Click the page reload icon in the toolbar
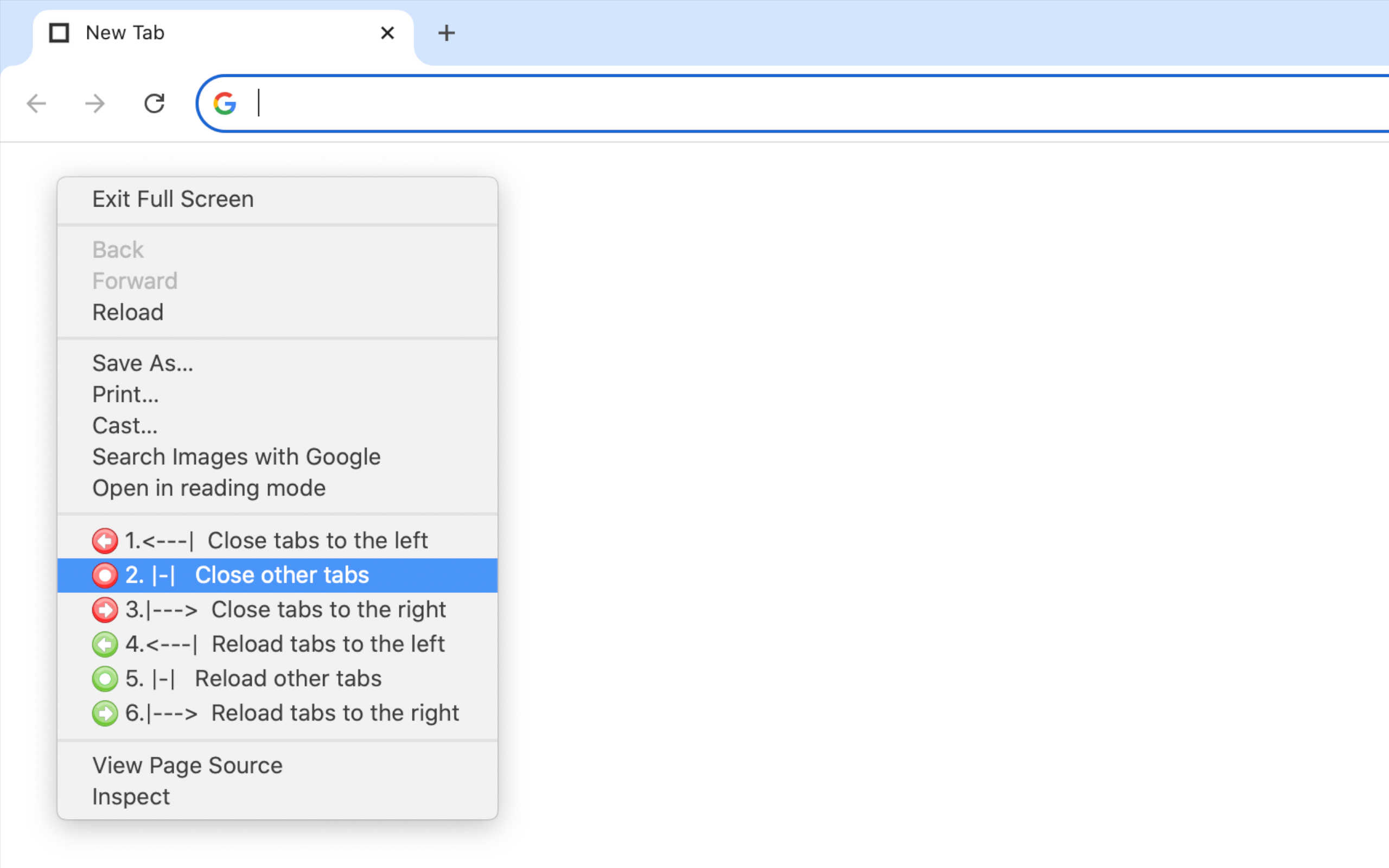Screen dimensions: 1389x868 click(155, 103)
